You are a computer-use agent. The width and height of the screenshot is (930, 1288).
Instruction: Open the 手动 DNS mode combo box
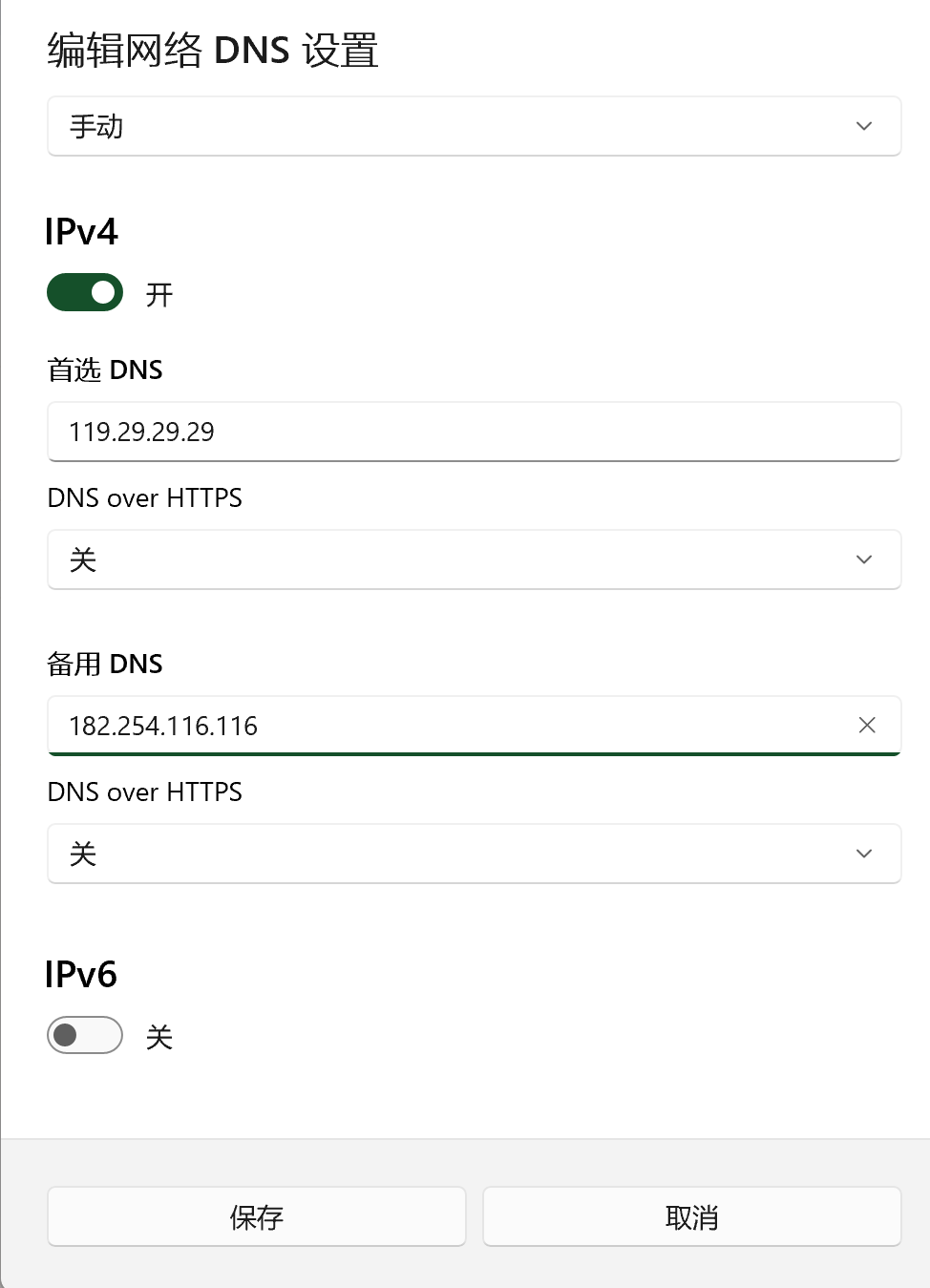point(475,126)
